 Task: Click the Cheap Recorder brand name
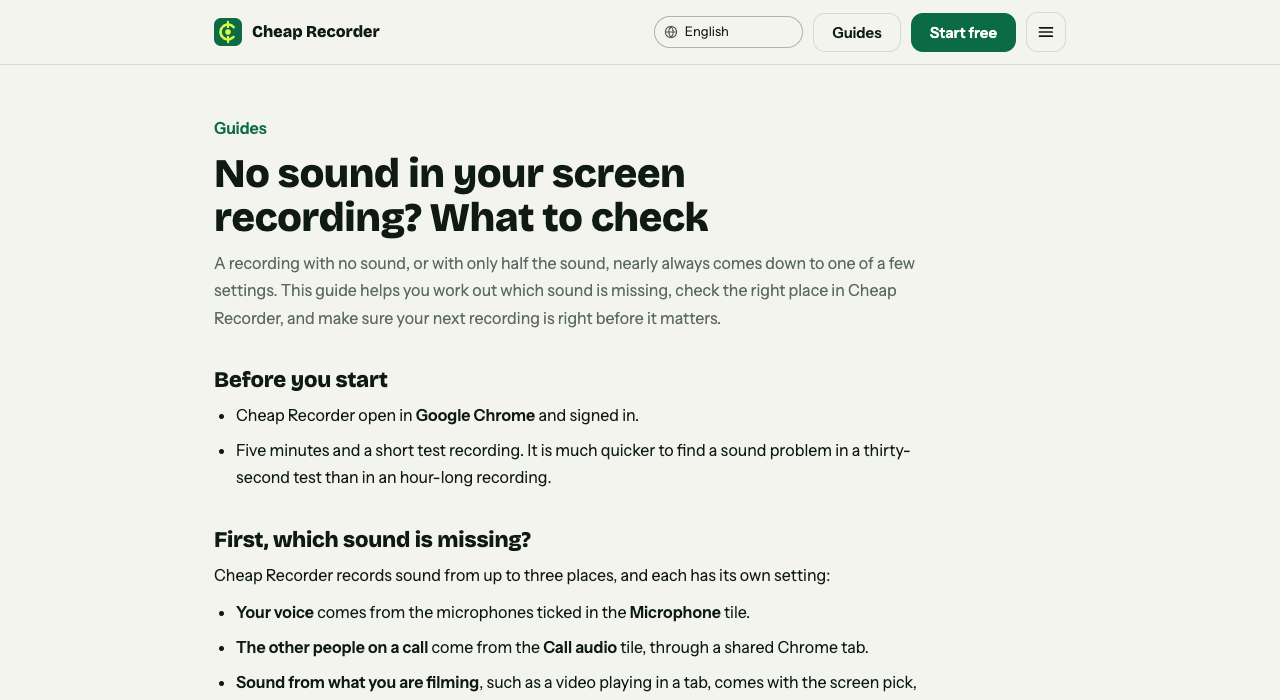coord(316,32)
